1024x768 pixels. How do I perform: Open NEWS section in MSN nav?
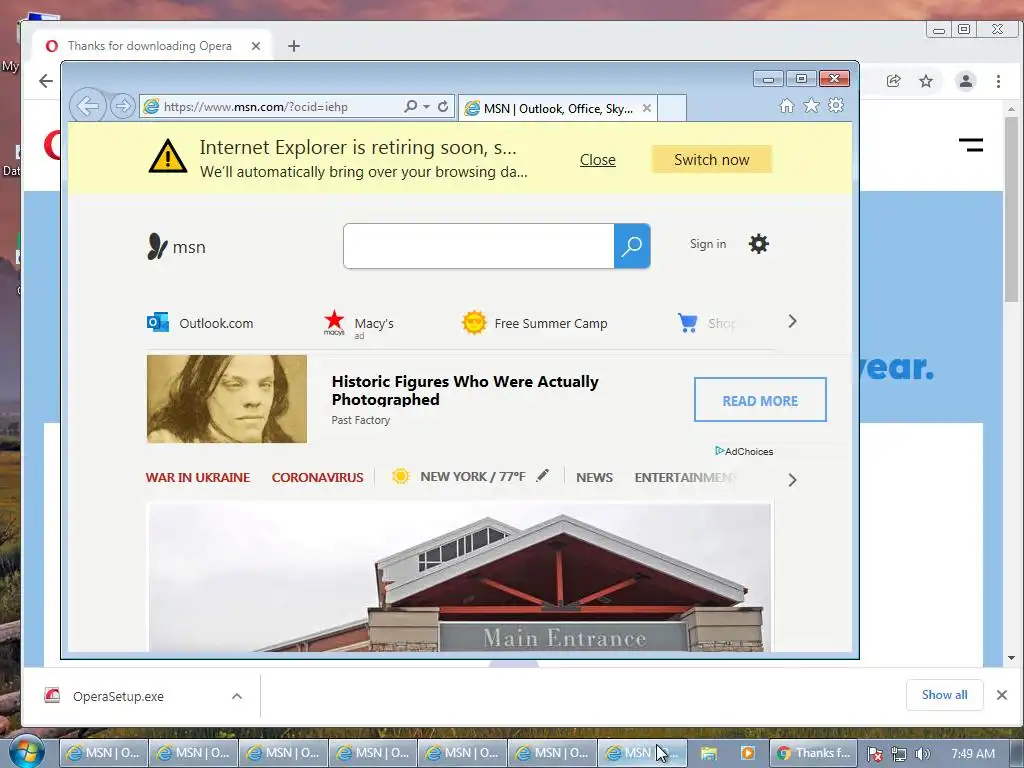(x=594, y=477)
